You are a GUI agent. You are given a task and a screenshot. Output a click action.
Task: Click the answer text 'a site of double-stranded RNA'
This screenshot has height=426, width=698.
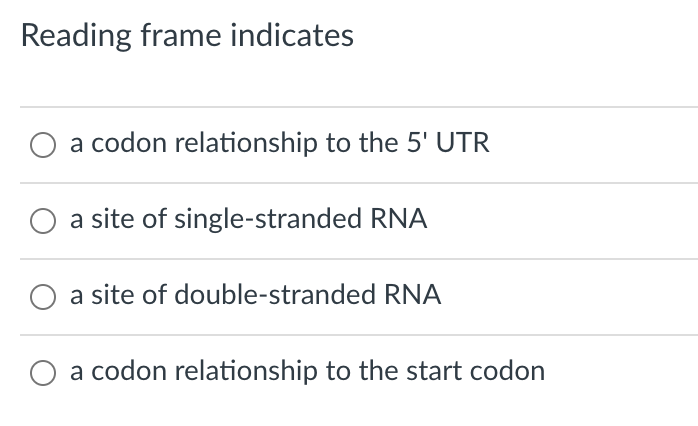click(256, 295)
